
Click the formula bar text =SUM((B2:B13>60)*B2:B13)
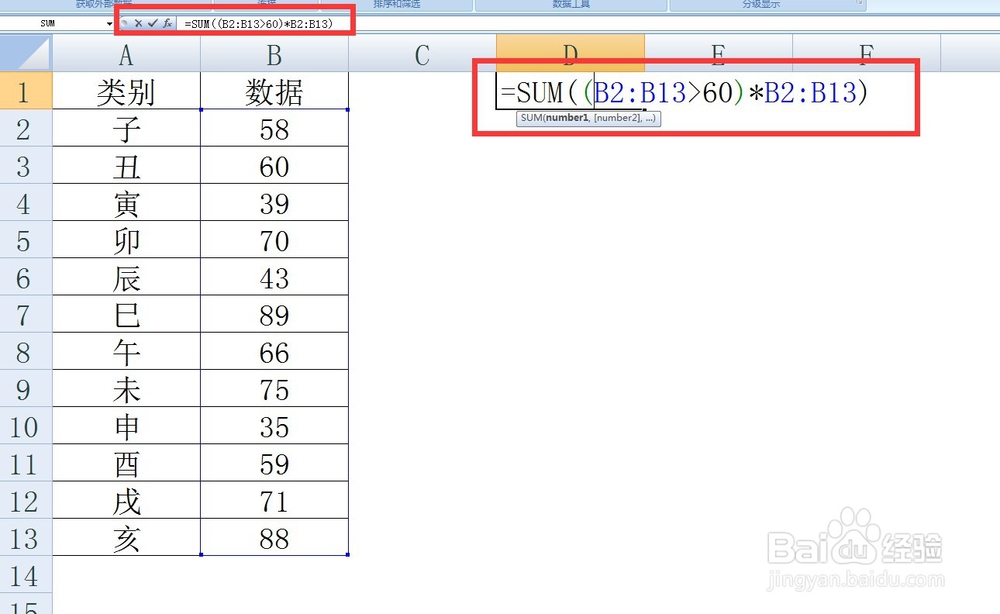(258, 24)
